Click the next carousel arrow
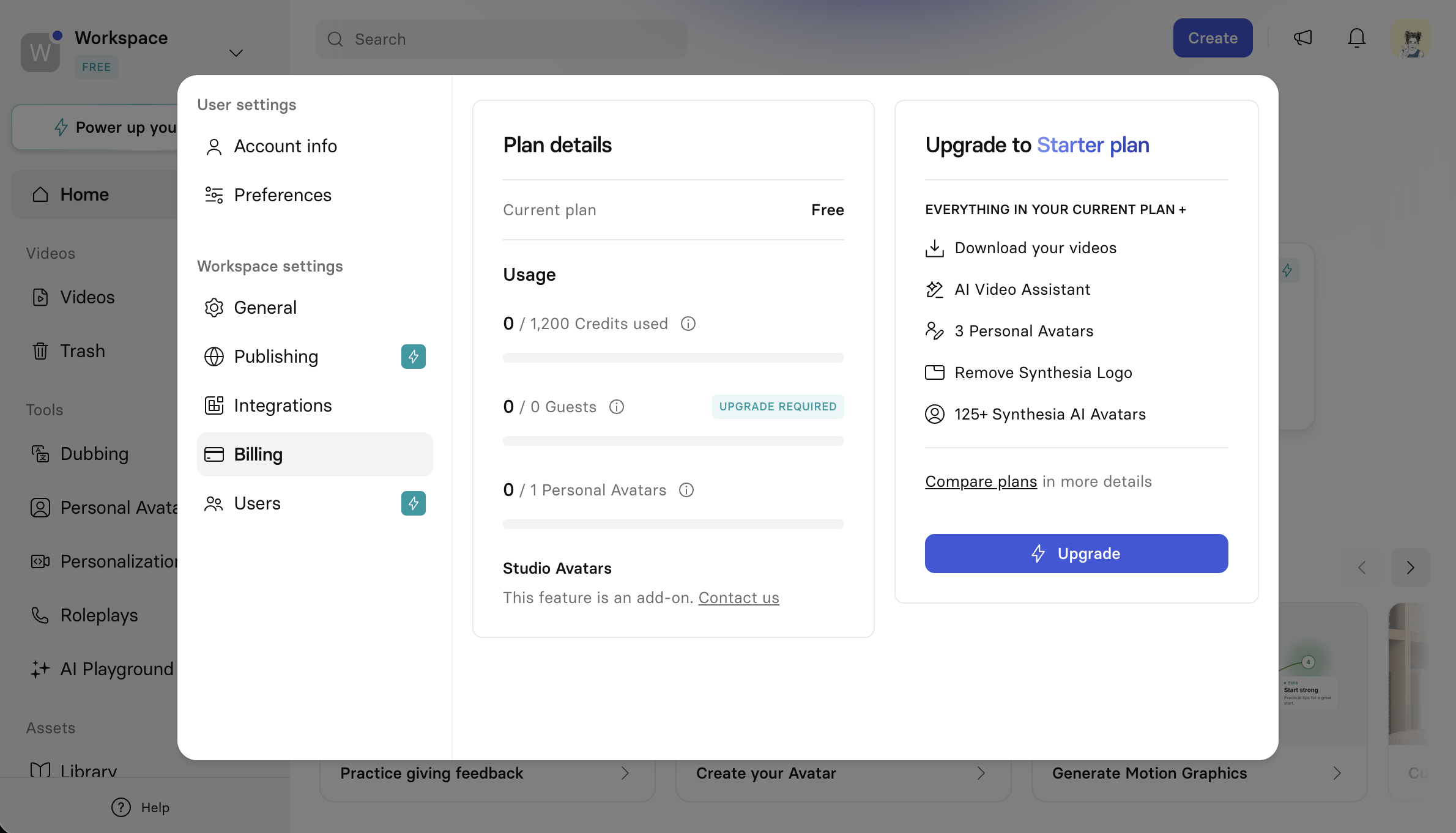The height and width of the screenshot is (833, 1456). tap(1411, 568)
